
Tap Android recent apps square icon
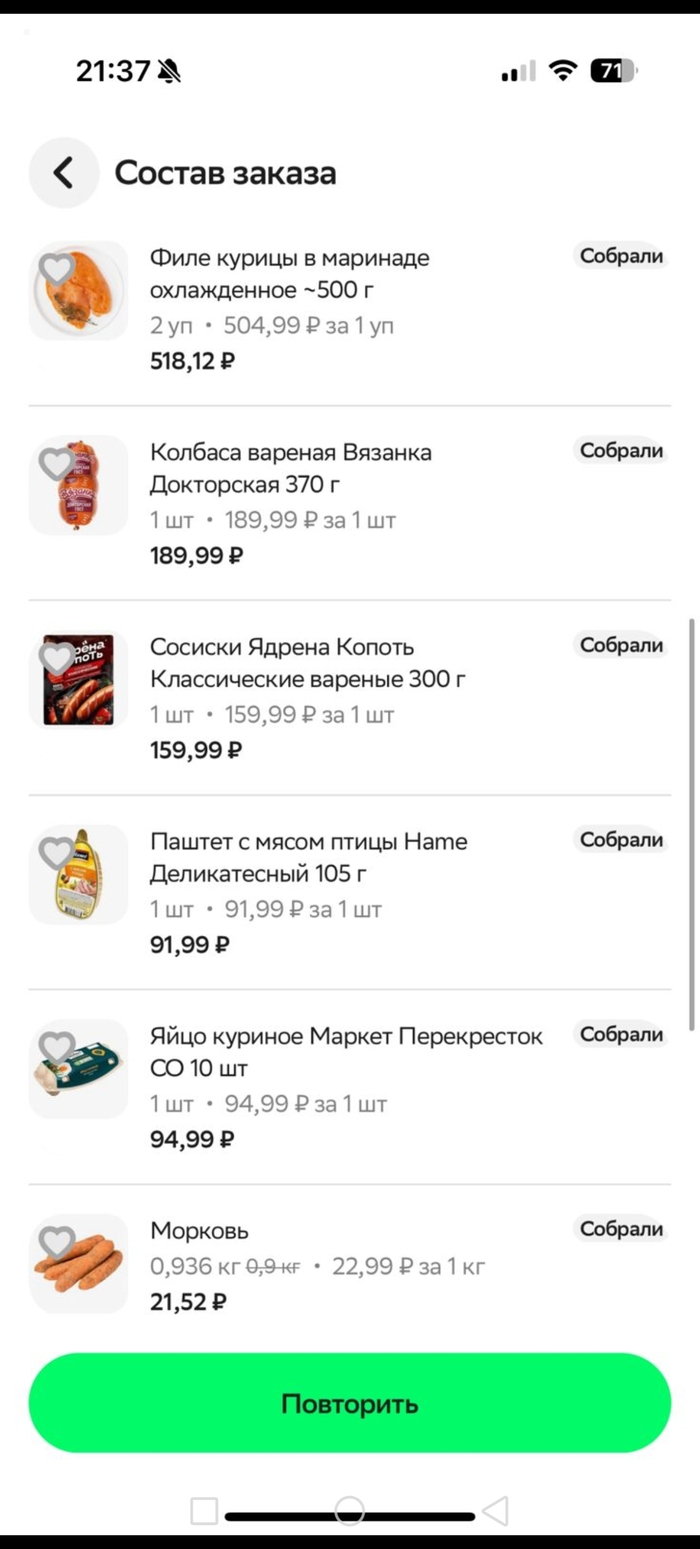coord(204,1510)
